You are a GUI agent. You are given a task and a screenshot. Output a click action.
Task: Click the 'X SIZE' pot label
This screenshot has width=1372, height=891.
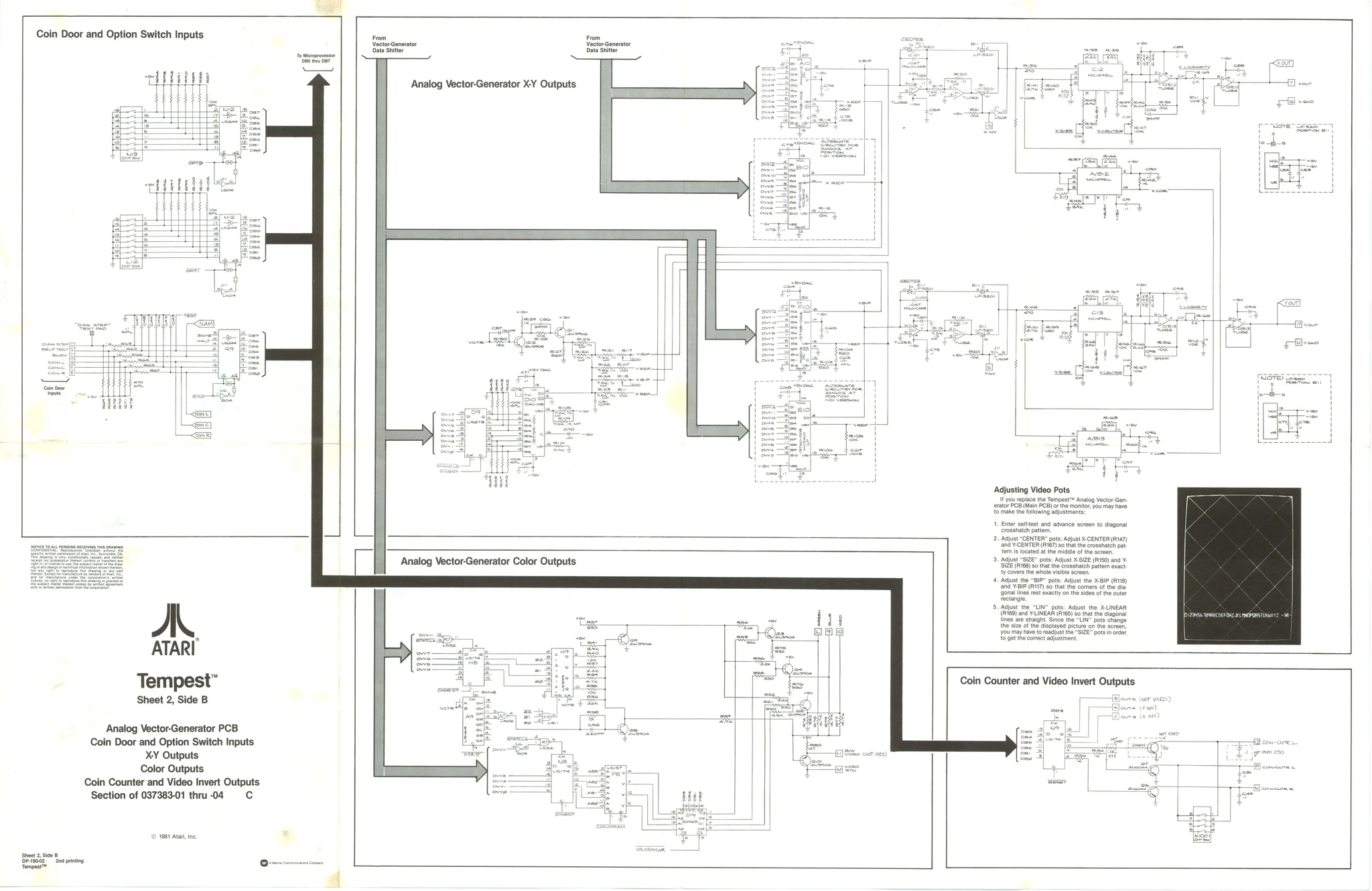pos(1064,131)
